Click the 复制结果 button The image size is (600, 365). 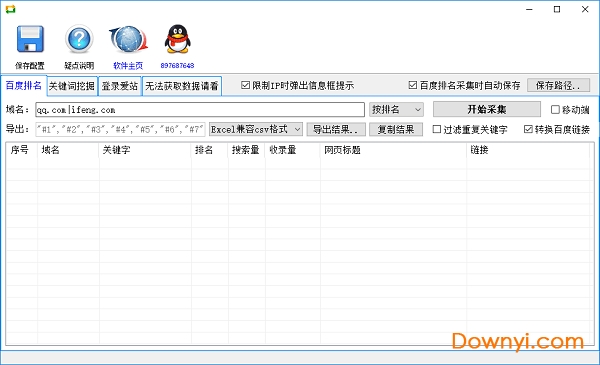click(396, 129)
